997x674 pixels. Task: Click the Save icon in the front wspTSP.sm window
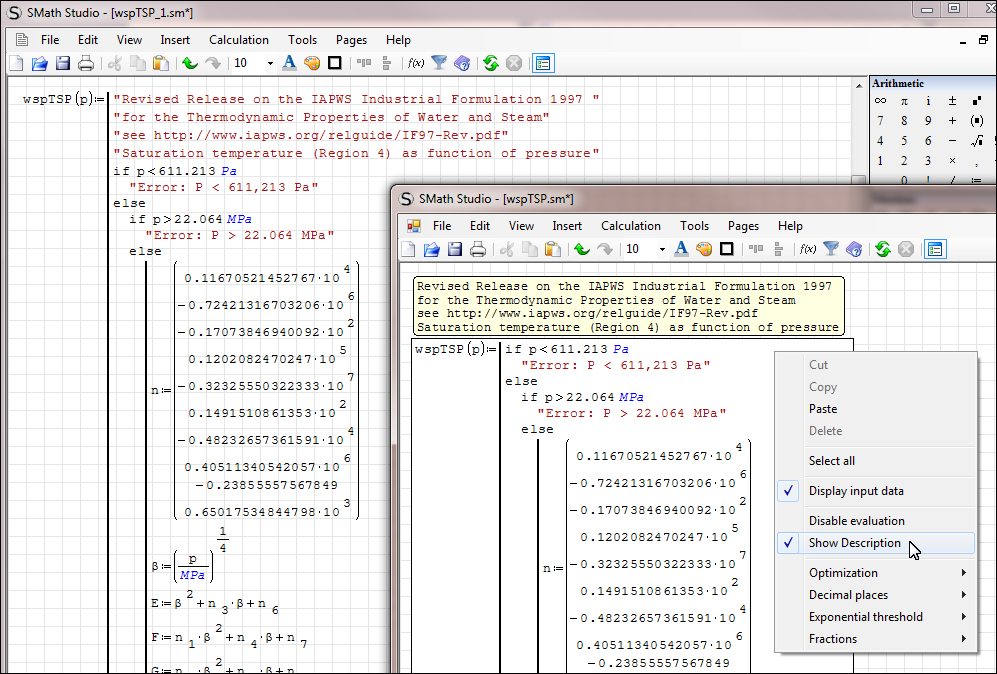454,249
